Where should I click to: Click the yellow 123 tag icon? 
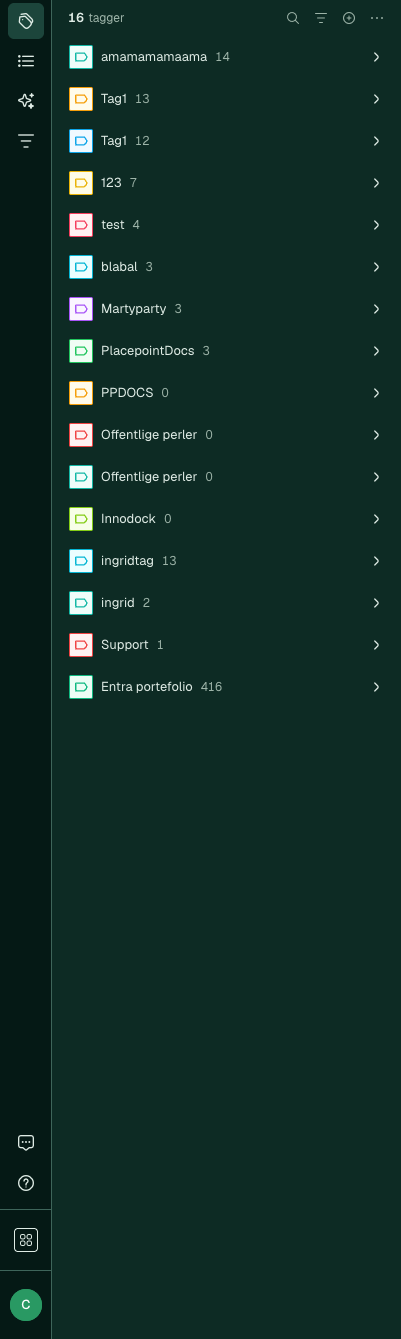tap(81, 183)
